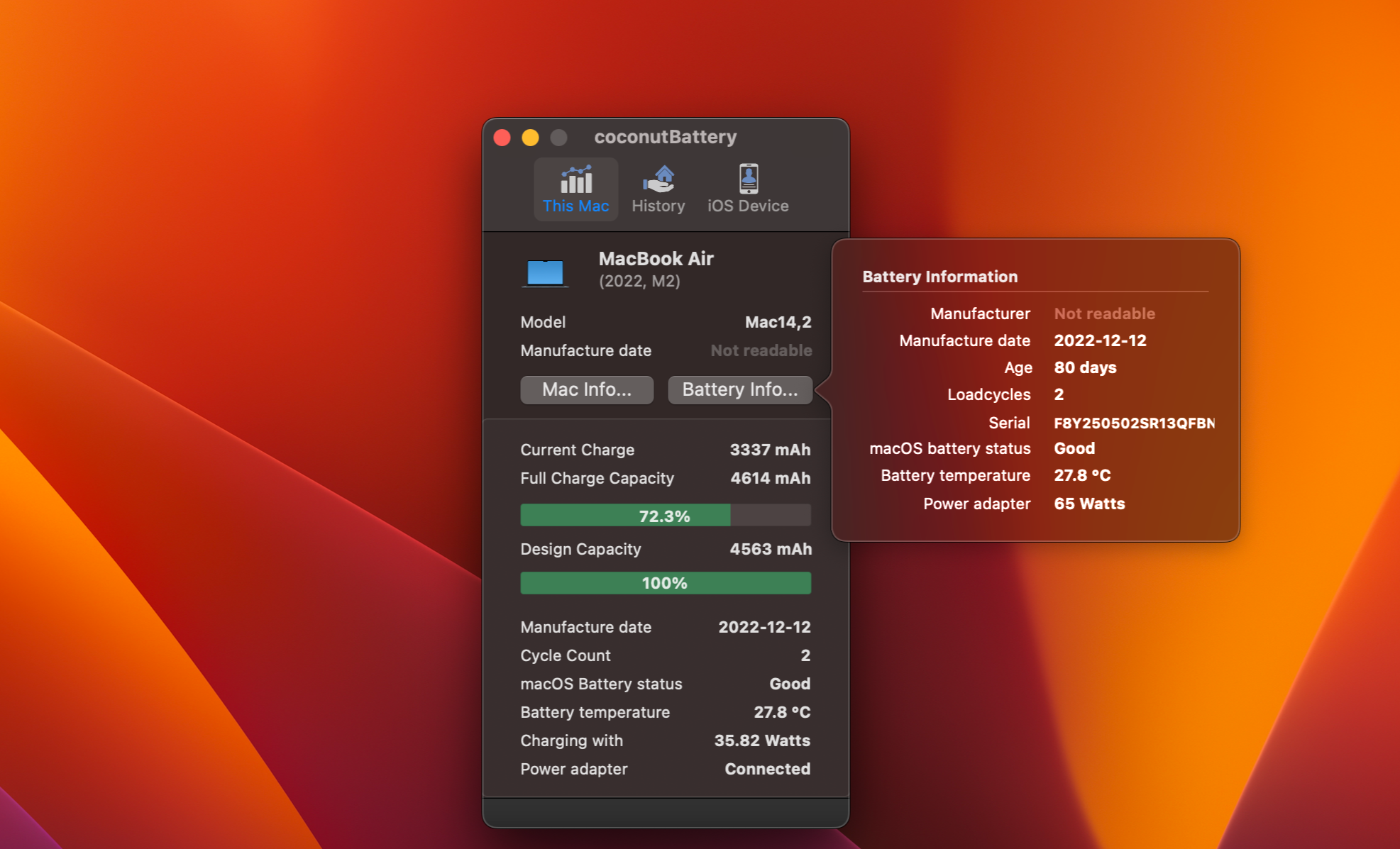Click the 65 Watts power adapter value
1400x849 pixels.
coord(1088,504)
